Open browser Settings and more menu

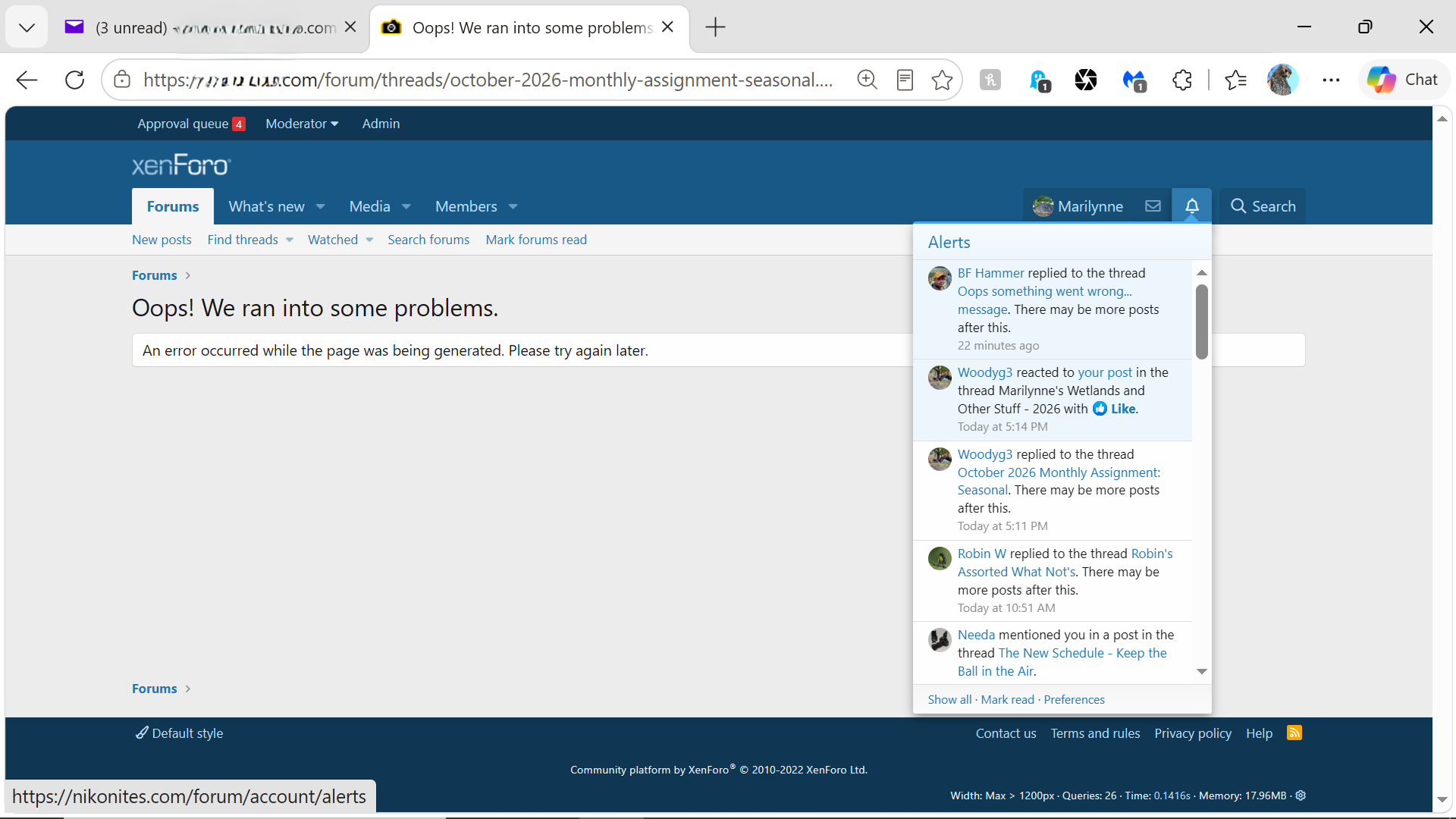(1331, 80)
